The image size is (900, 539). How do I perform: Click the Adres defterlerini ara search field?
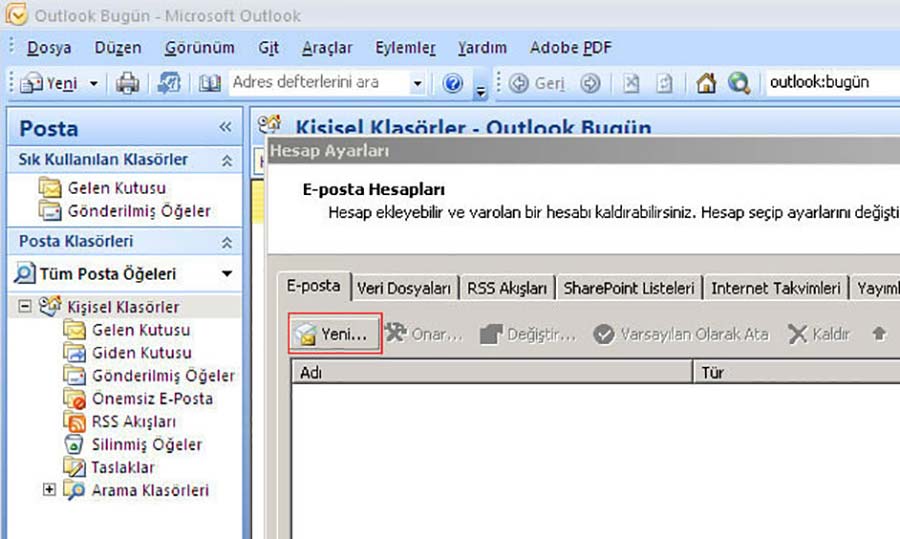319,83
